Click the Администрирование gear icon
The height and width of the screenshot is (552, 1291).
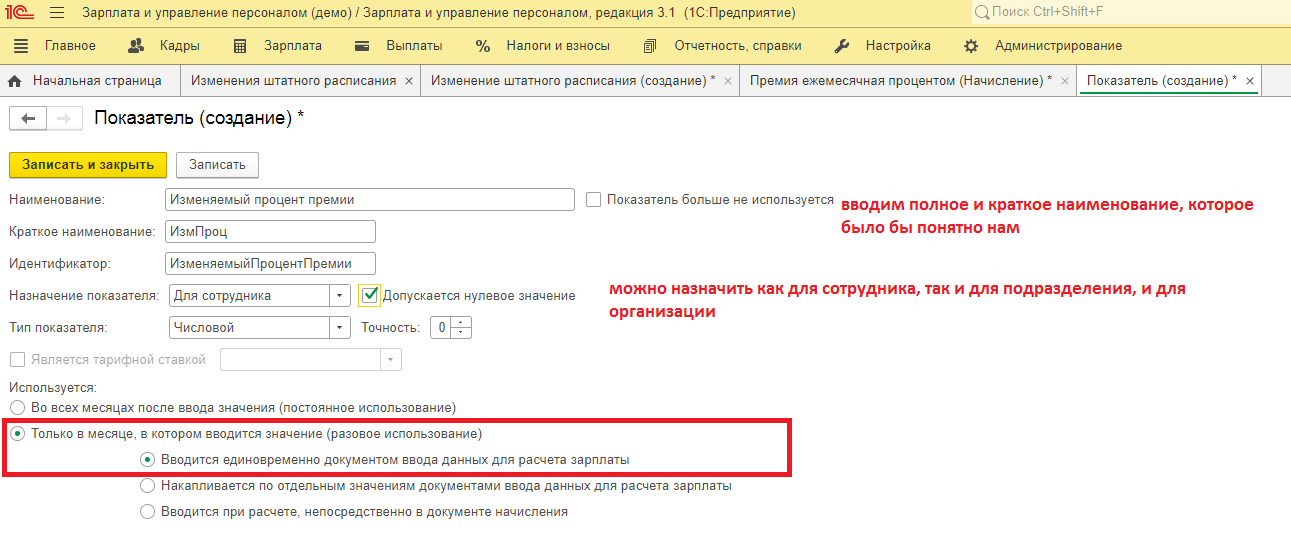coord(970,46)
